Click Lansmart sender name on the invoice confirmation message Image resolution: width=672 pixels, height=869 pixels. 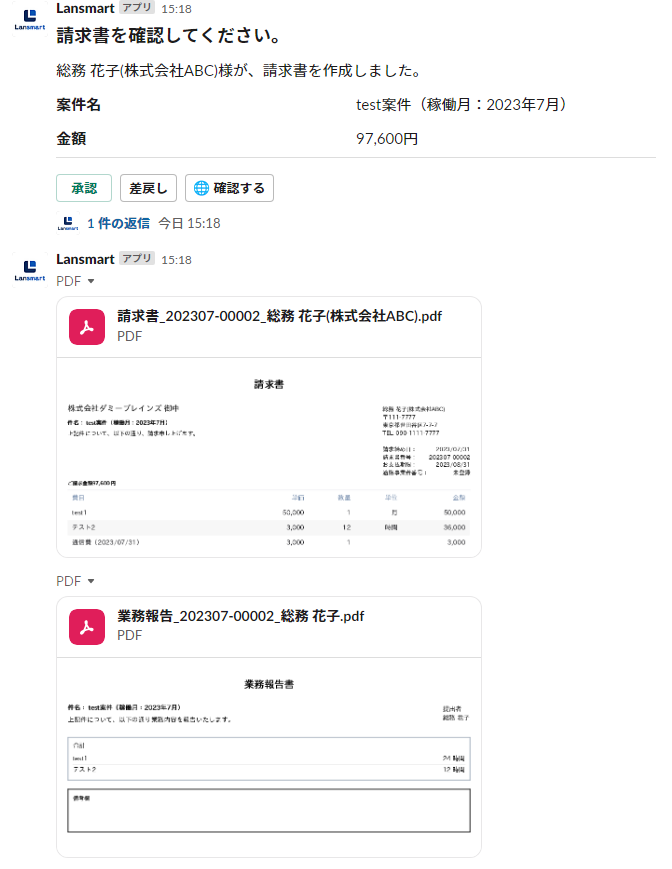click(x=85, y=8)
